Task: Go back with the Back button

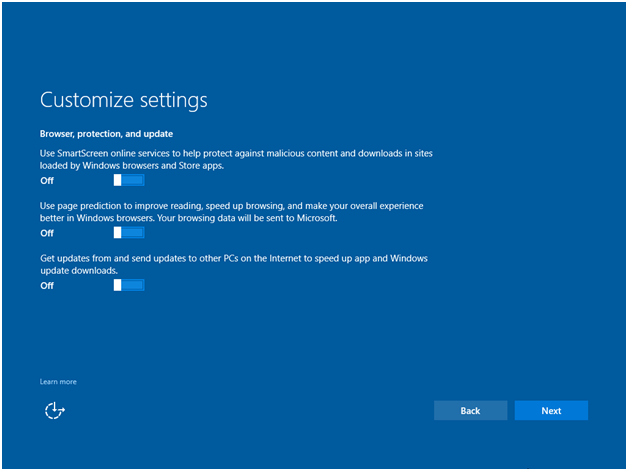Action: click(x=470, y=411)
